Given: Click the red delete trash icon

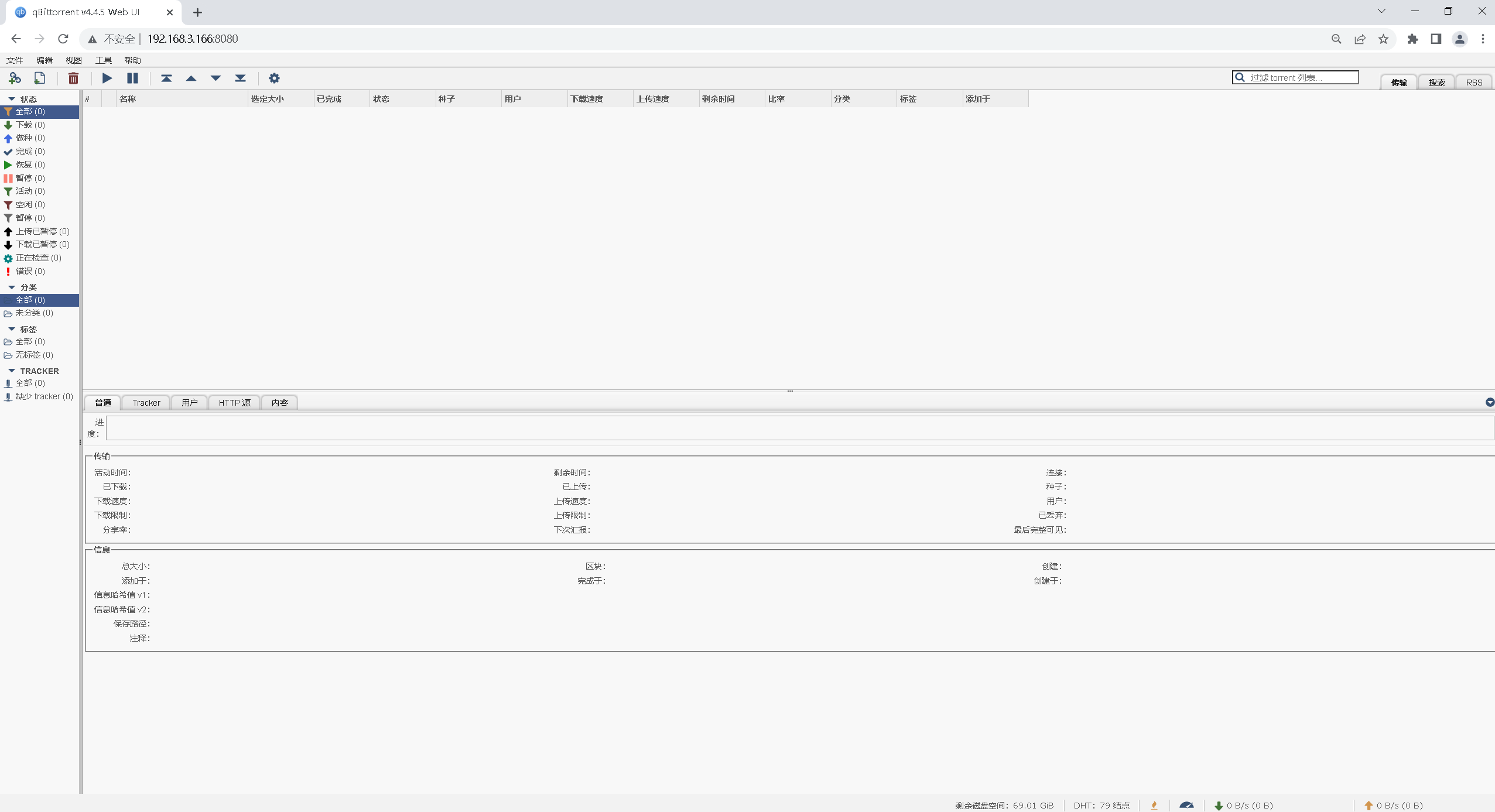Looking at the screenshot, I should 73,78.
